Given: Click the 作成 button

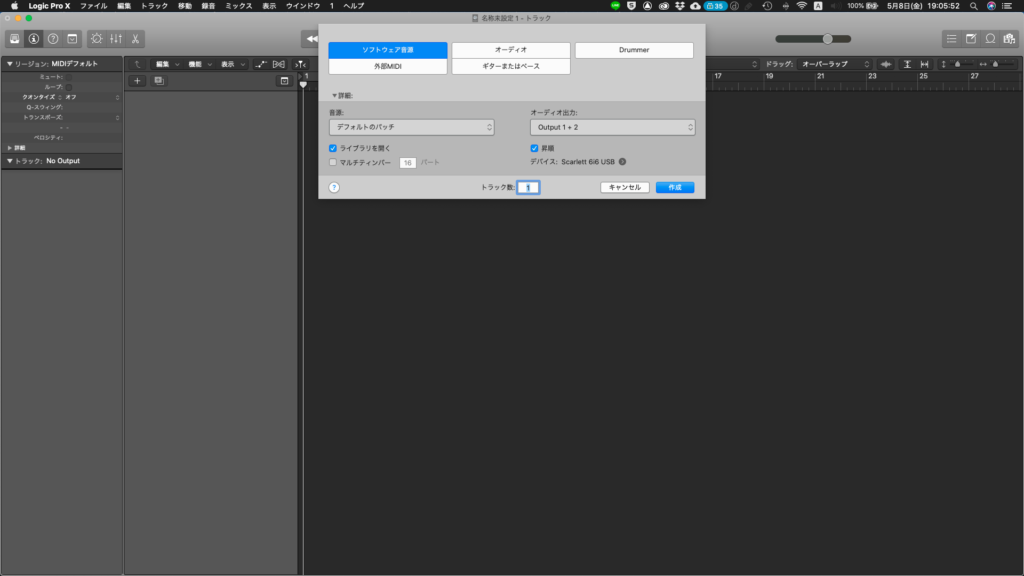Looking at the screenshot, I should click(675, 187).
